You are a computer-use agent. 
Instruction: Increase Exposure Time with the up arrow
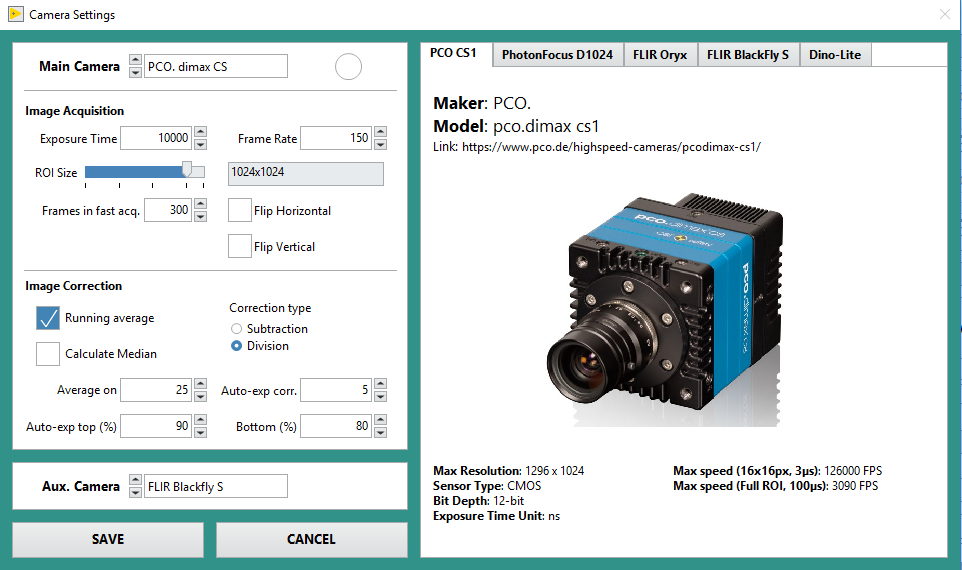pos(200,132)
